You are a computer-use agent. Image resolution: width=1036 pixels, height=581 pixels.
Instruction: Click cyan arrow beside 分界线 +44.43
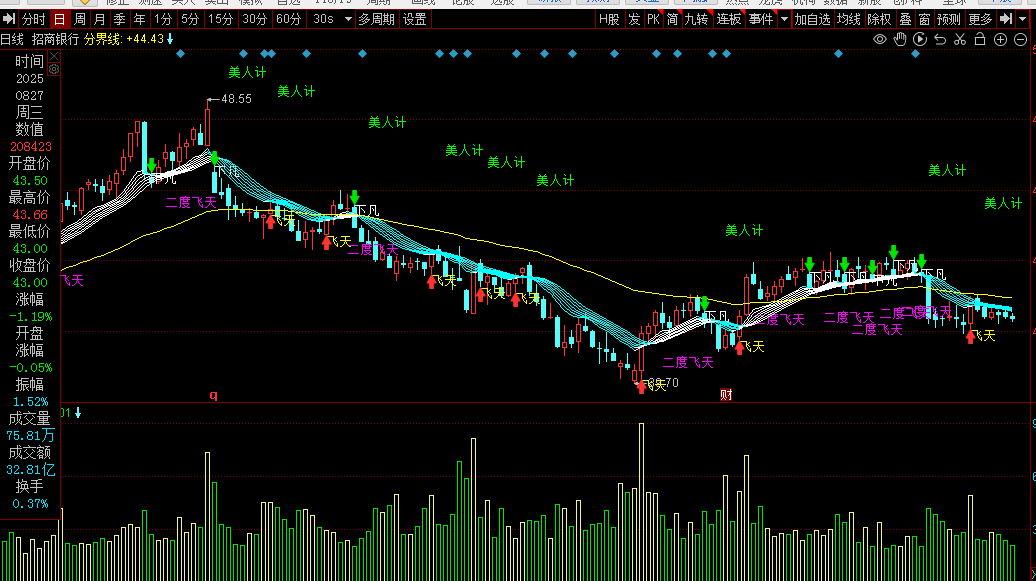click(170, 40)
